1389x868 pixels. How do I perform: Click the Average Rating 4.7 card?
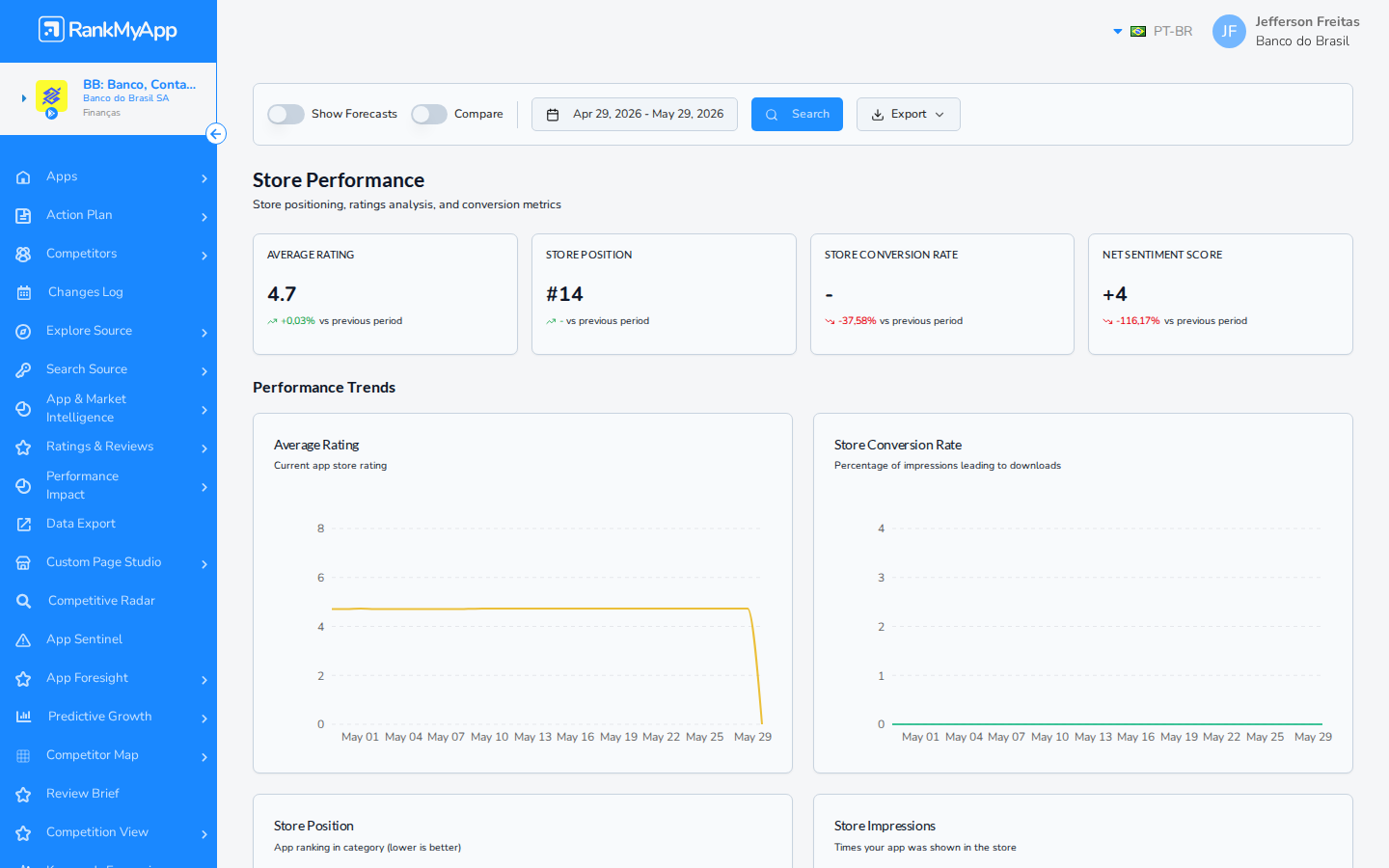click(385, 294)
